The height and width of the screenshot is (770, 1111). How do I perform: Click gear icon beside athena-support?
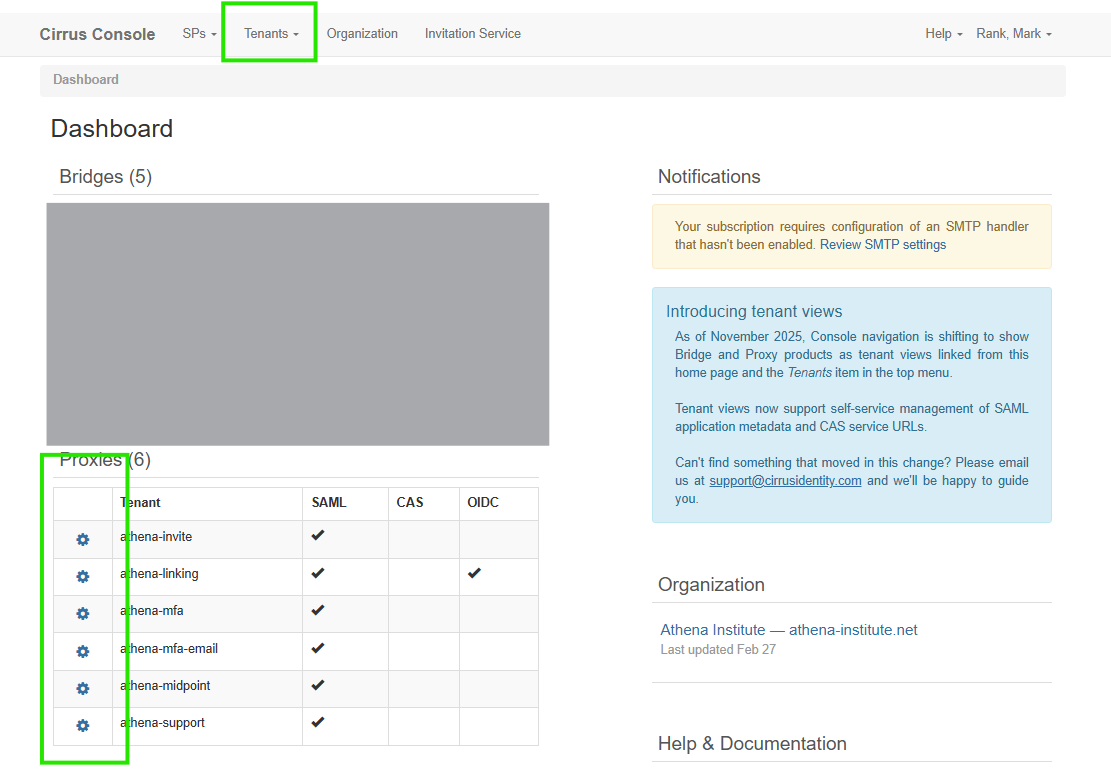(83, 726)
